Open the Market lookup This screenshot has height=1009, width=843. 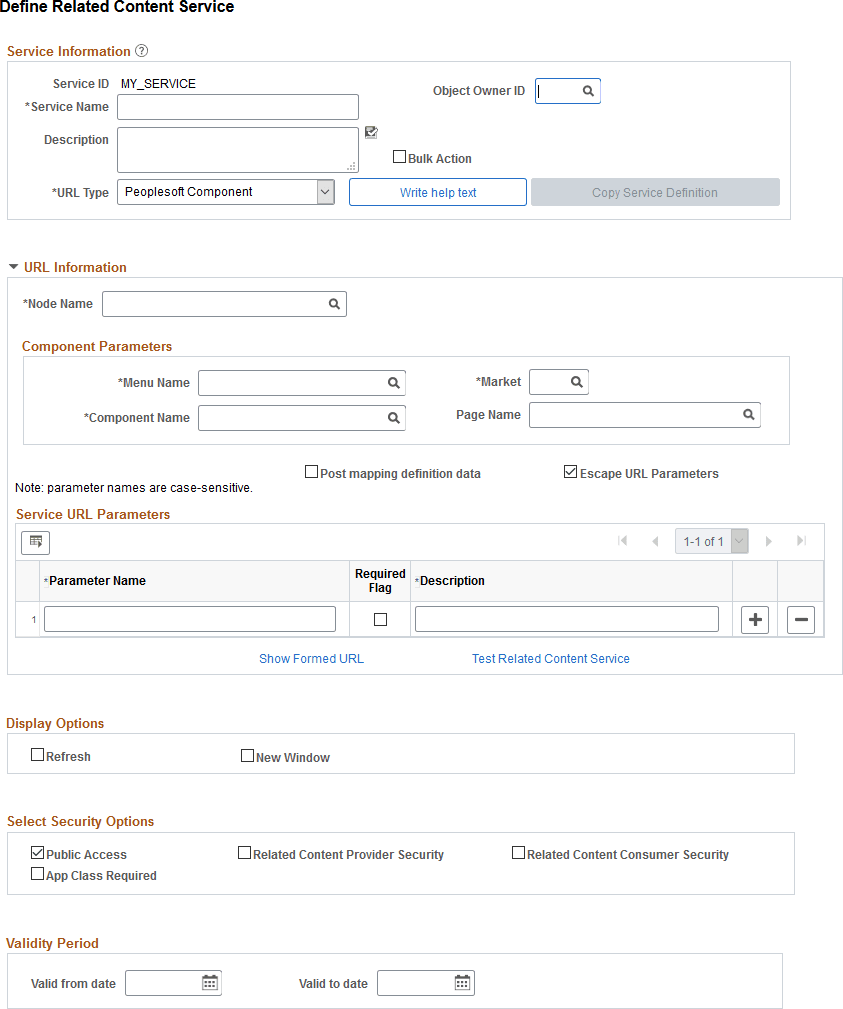pos(576,381)
